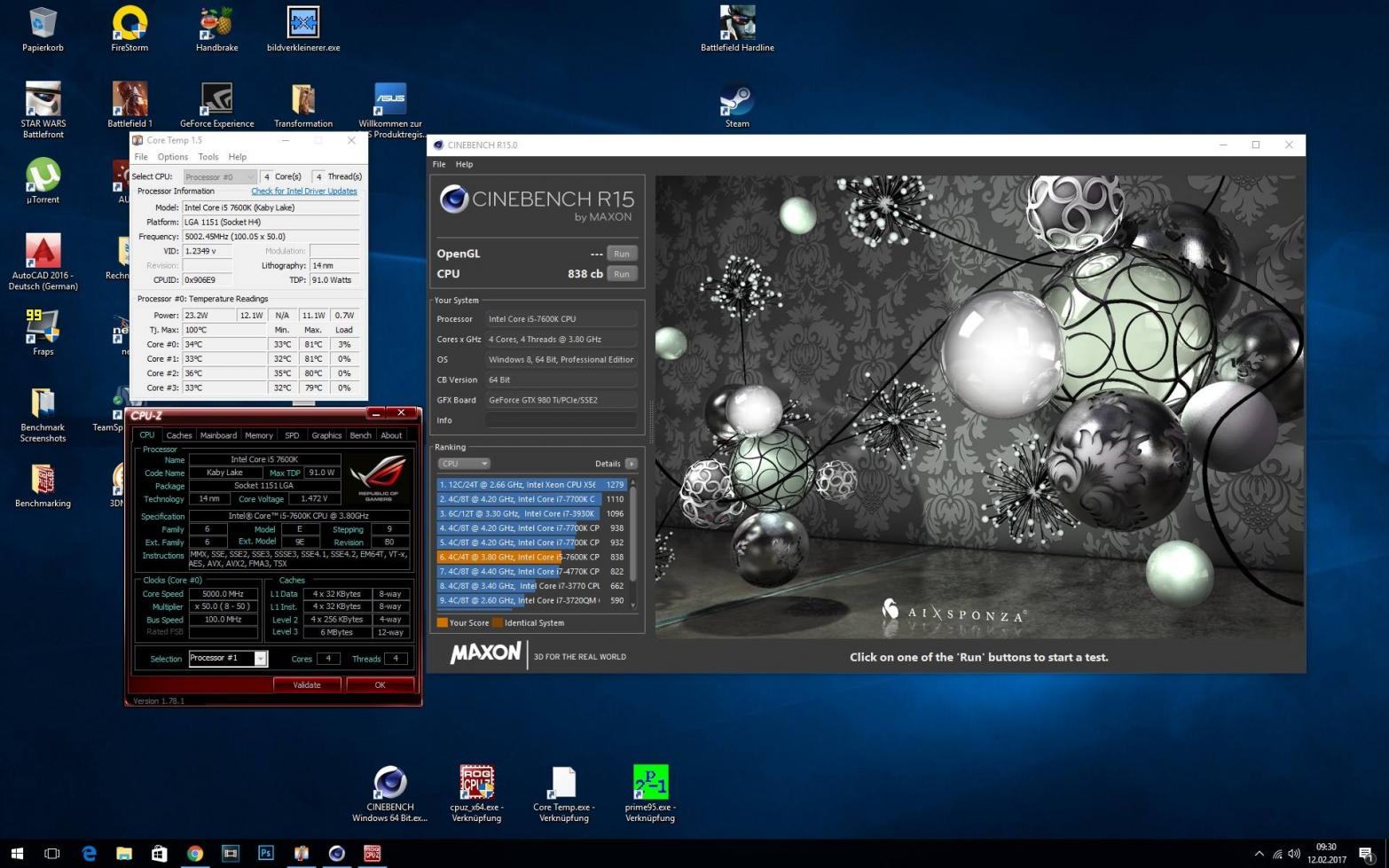
Task: Select the Battlefield 1 desktop icon
Action: 129,105
